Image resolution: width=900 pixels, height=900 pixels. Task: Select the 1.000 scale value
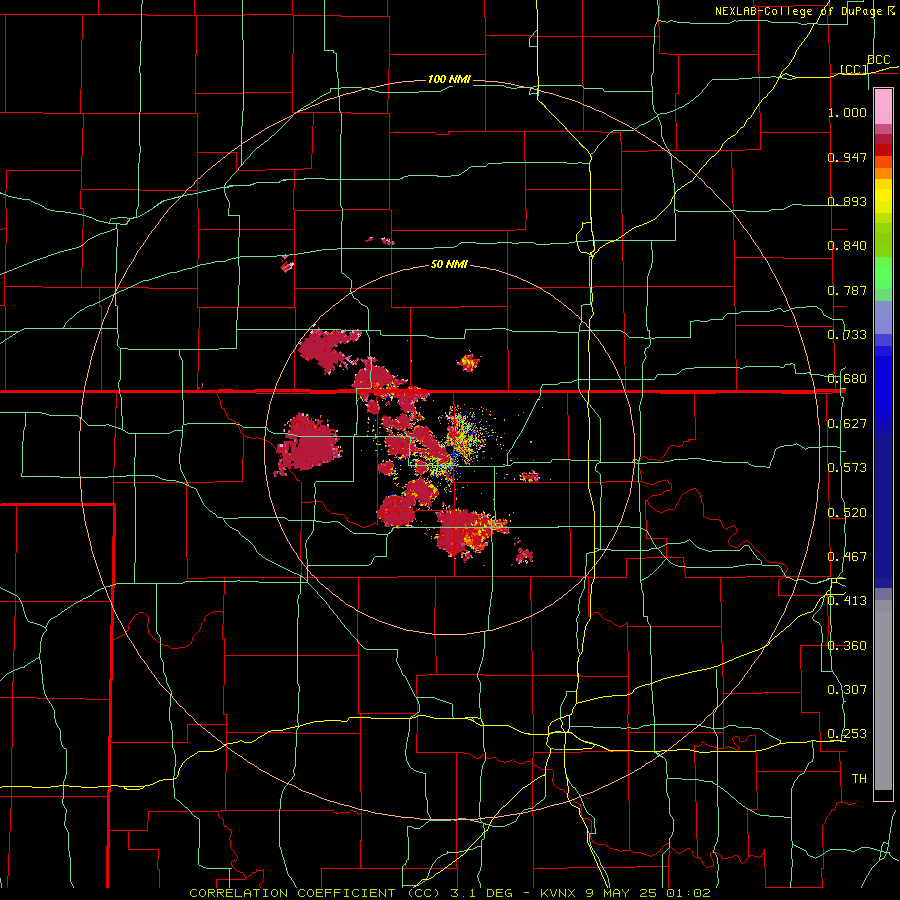[847, 112]
